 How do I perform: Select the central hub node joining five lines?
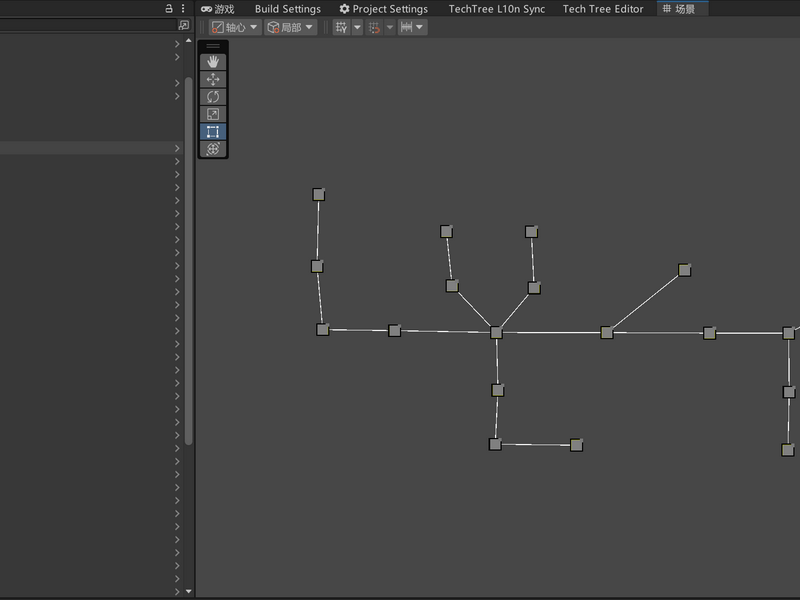tap(496, 333)
